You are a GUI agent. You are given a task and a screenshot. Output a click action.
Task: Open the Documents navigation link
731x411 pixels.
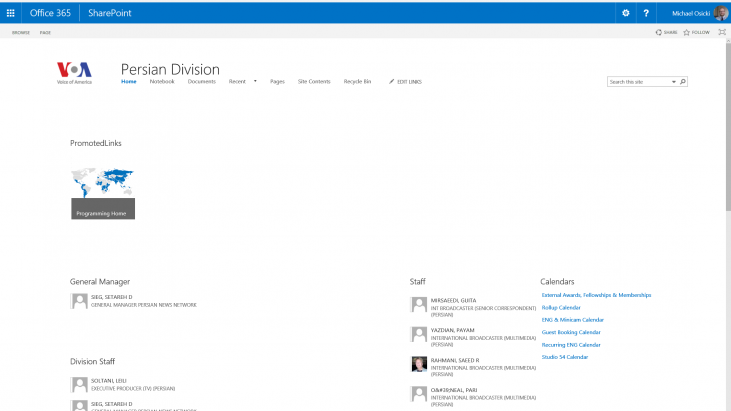click(201, 82)
